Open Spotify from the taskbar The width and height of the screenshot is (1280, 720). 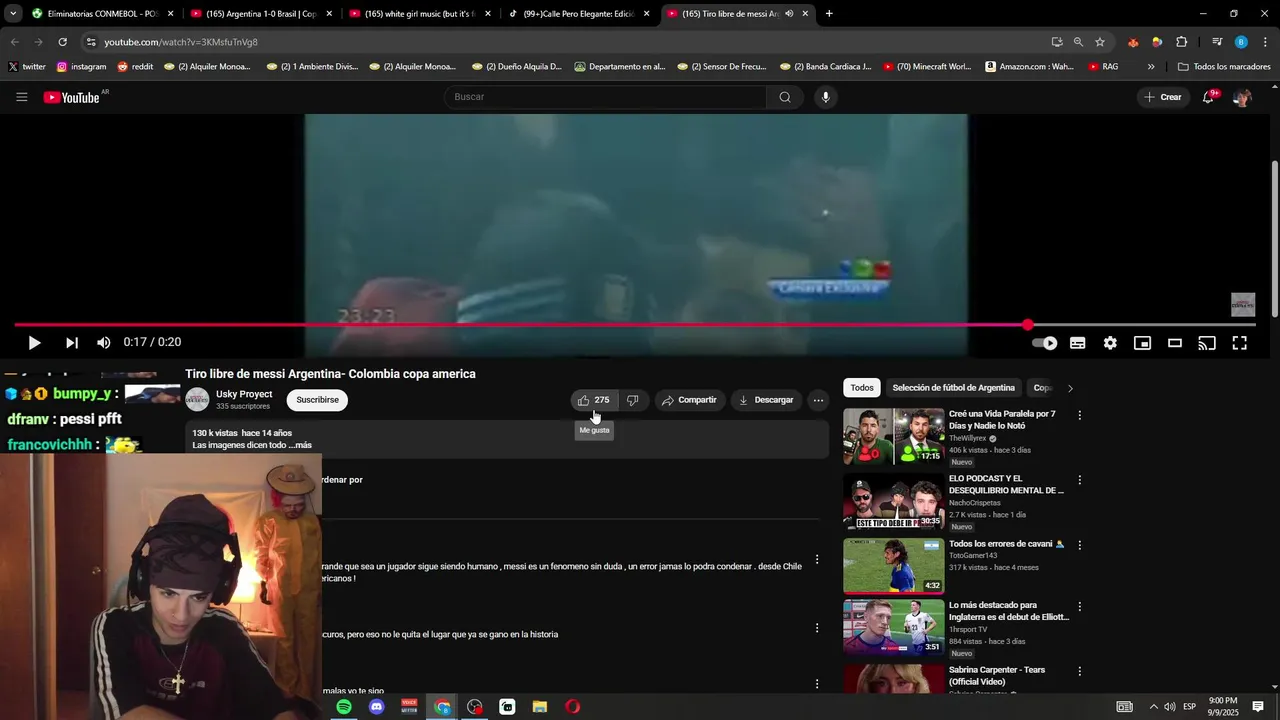coord(344,707)
